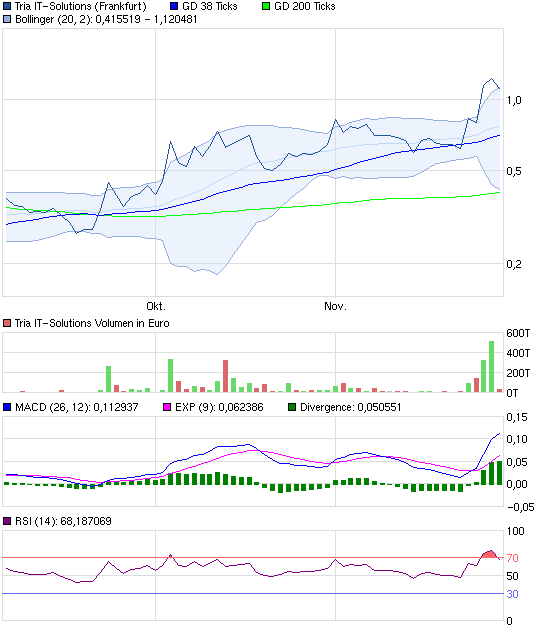Screen dimensions: 545x629
Task: Click the price peak above 1,0 at chart end
Action: click(491, 79)
